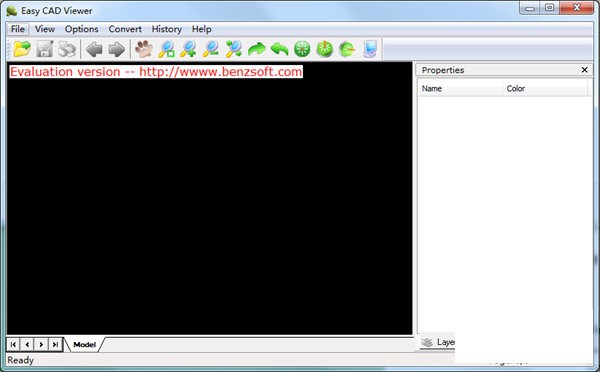Open the File menu

point(18,29)
